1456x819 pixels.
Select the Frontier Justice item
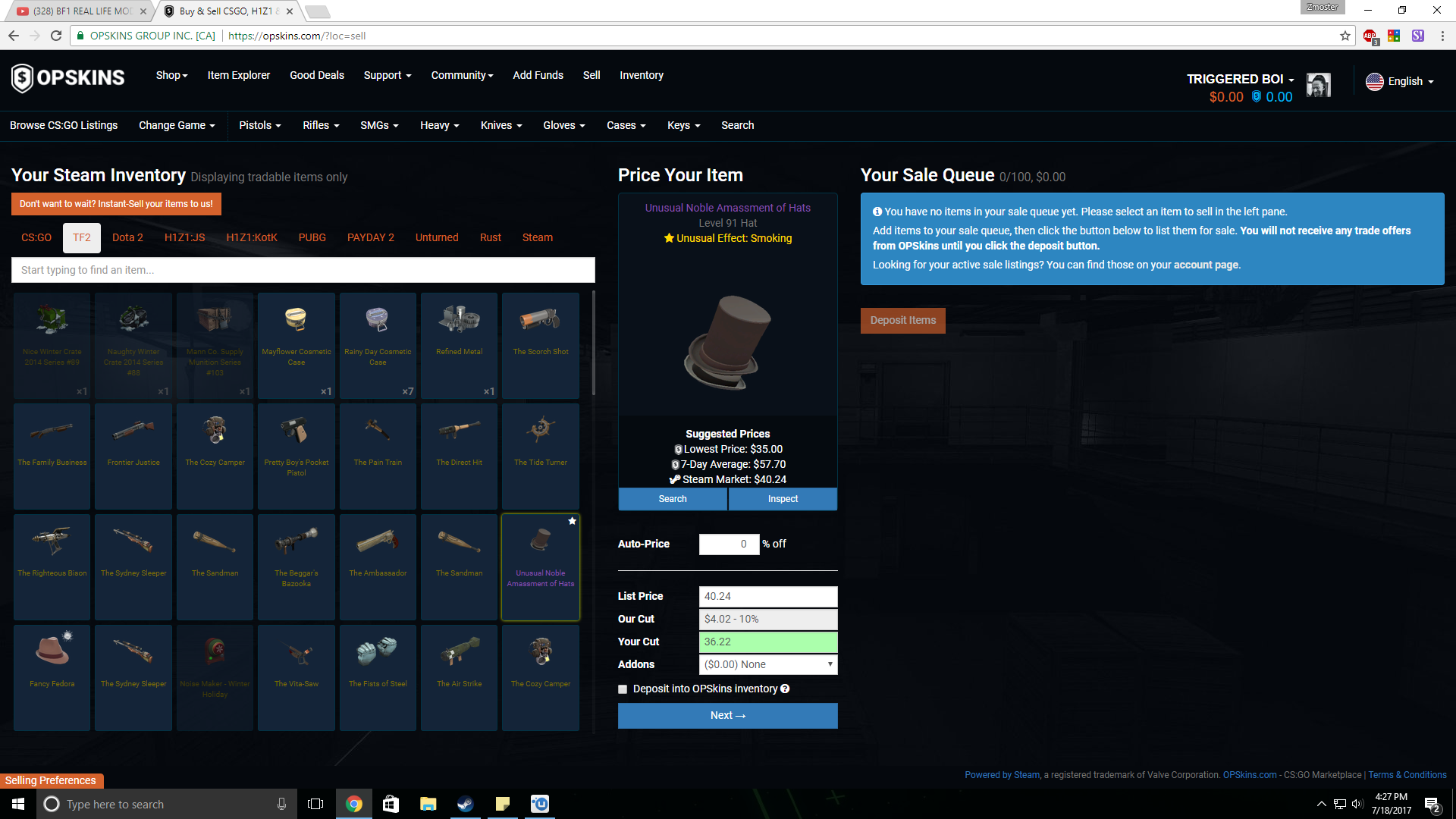coord(133,456)
